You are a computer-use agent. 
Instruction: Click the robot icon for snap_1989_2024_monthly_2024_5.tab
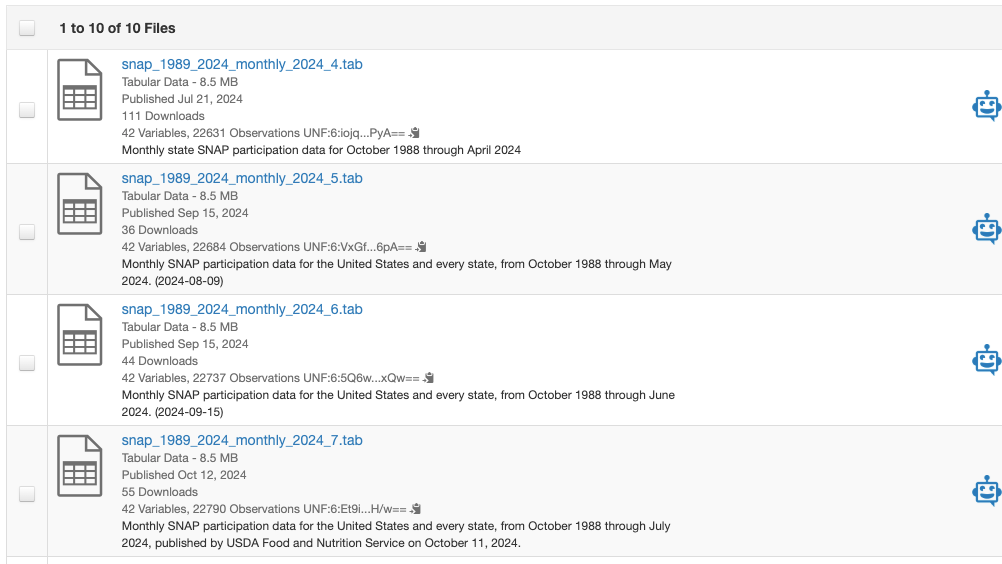click(x=986, y=229)
